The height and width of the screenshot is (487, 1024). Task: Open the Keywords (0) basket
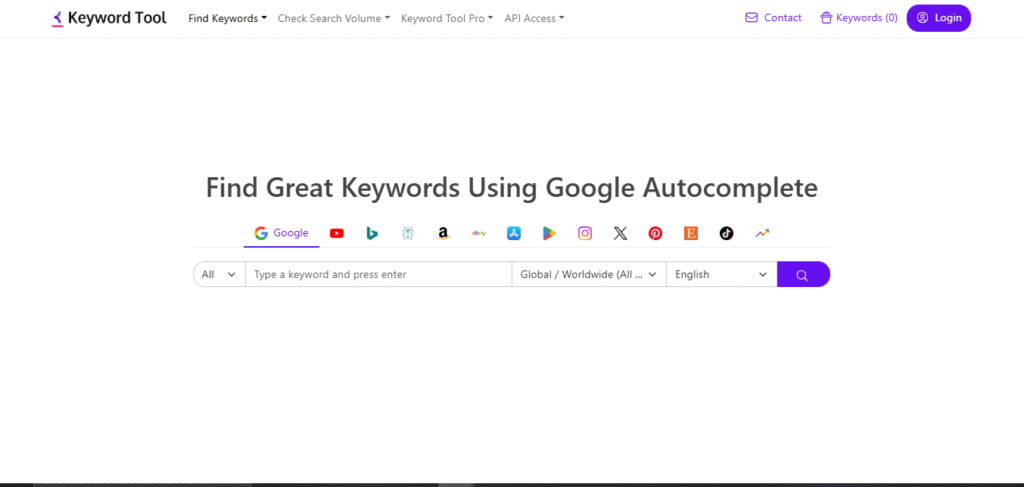click(859, 18)
